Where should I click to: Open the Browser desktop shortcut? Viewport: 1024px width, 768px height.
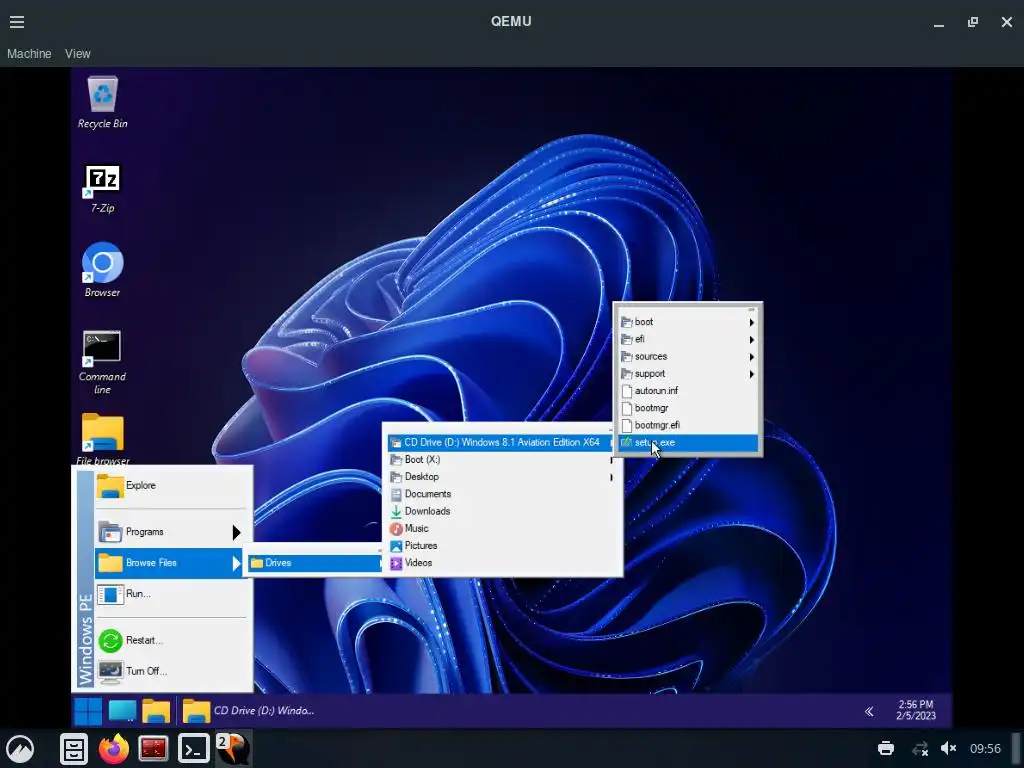click(103, 270)
